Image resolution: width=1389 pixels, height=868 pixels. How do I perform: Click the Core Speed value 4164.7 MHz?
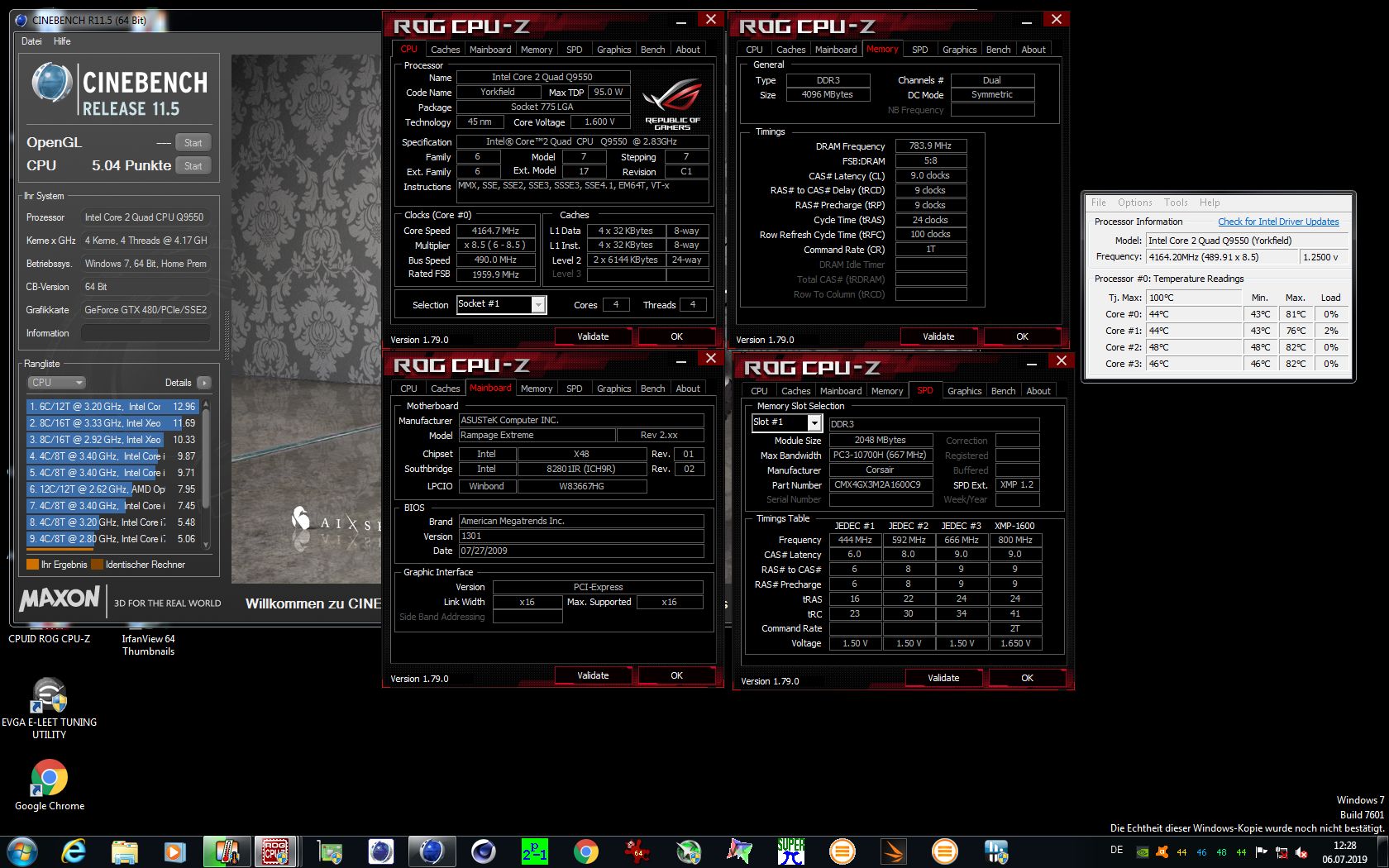click(496, 231)
